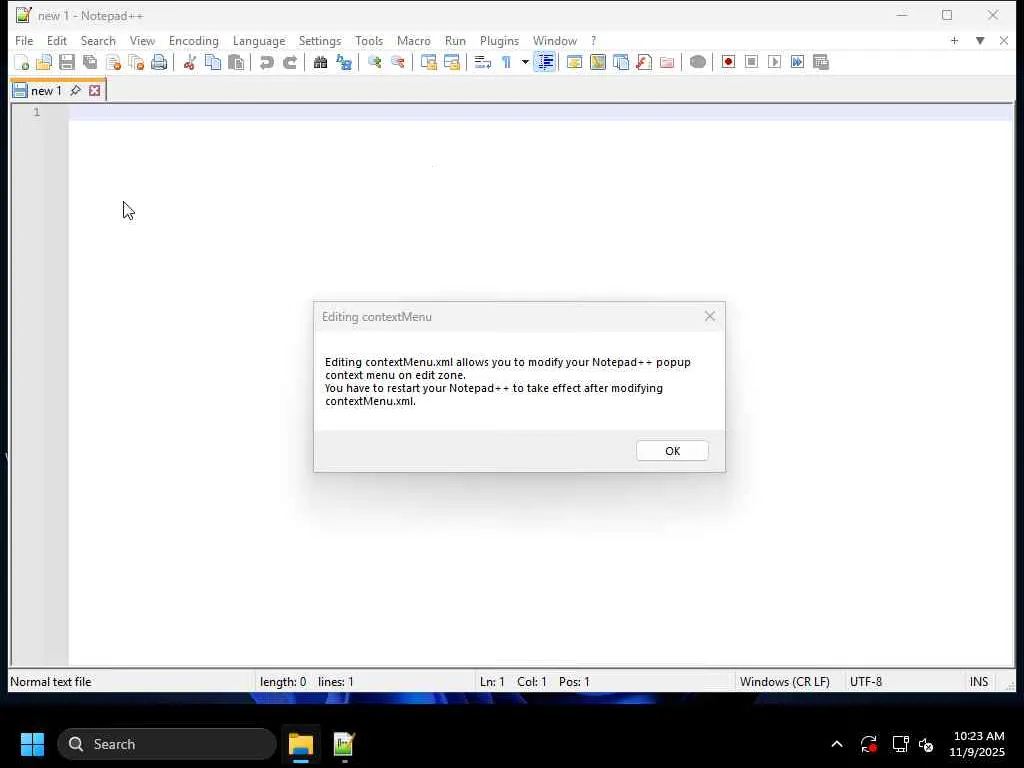Start macro recording with red button
The height and width of the screenshot is (768, 1024).
pyautogui.click(x=728, y=62)
